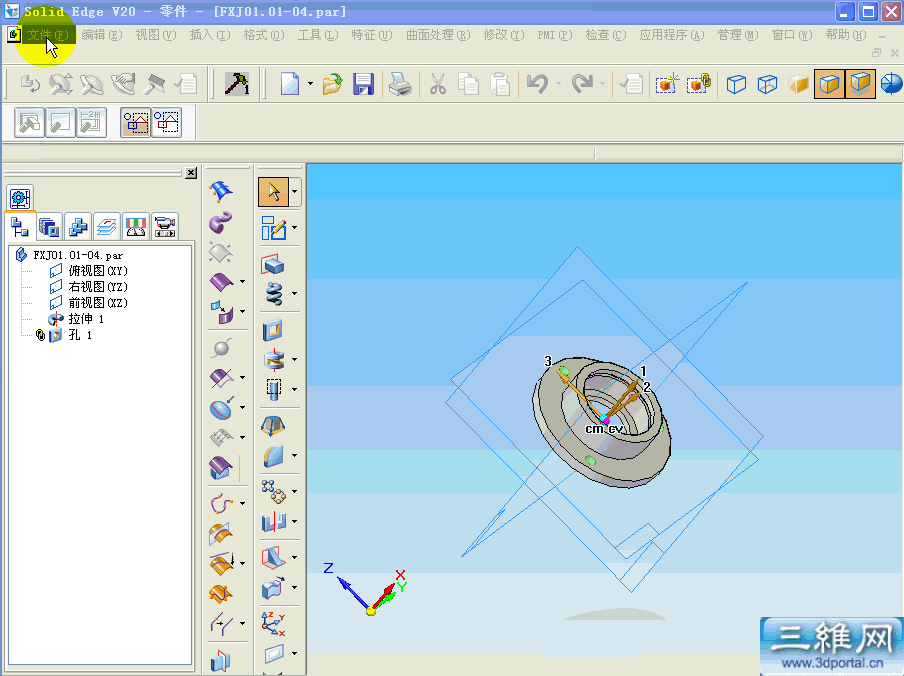
Task: Click the Cut scissors icon
Action: point(438,84)
